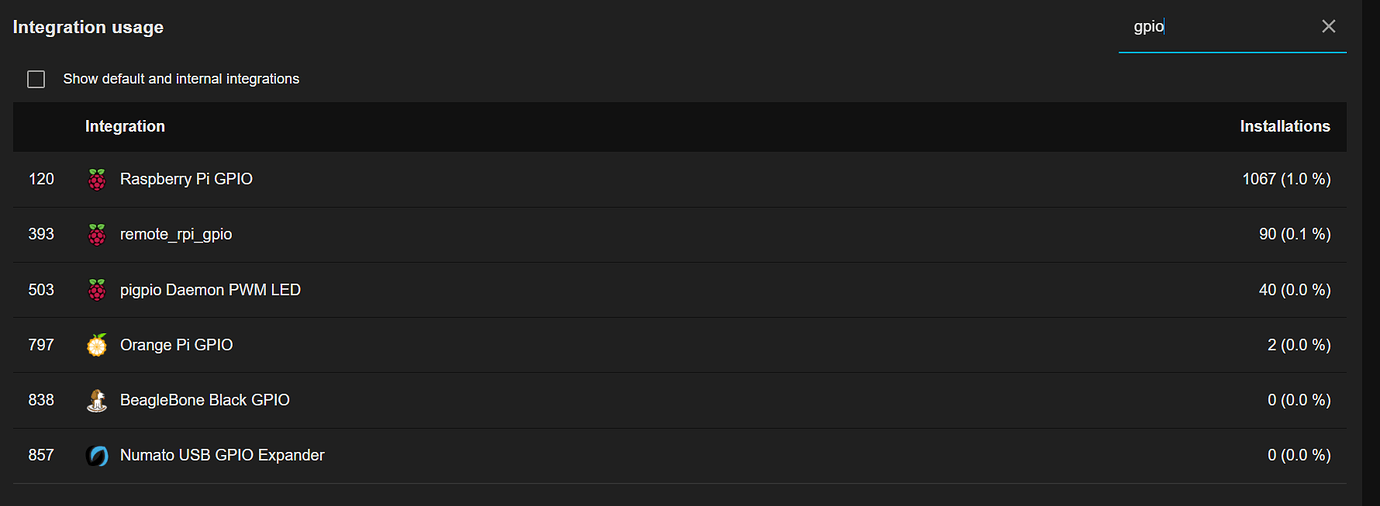Open the BeagleBone Black GPIO integration name
This screenshot has height=506, width=1380.
[204, 400]
